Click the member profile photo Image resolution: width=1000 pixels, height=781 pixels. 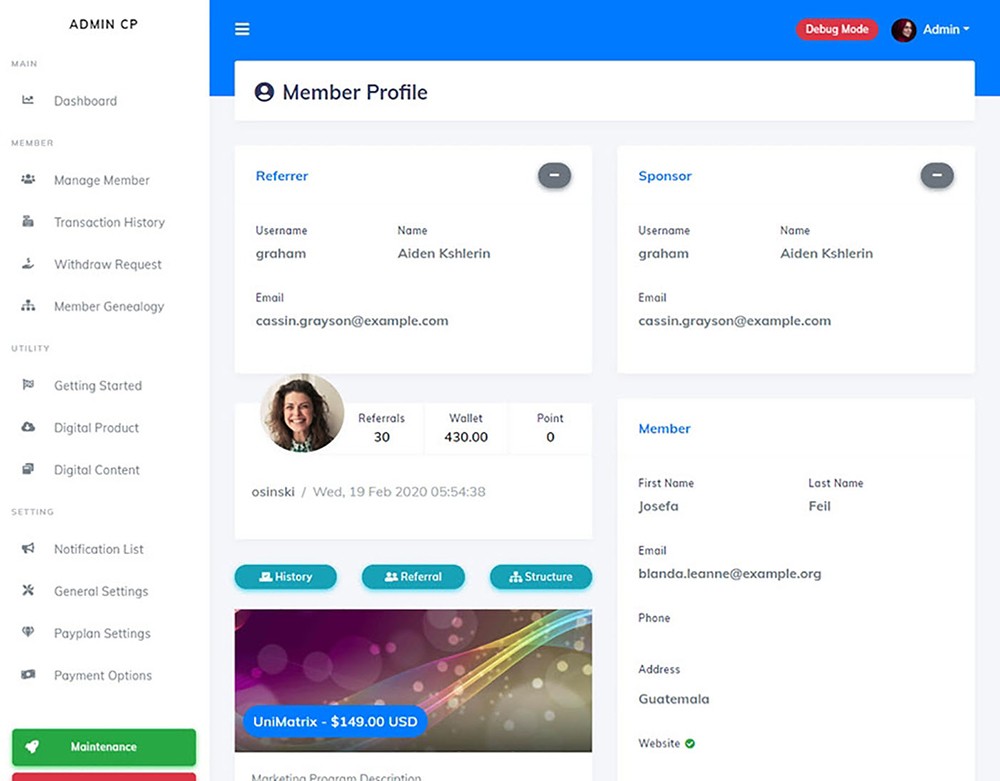point(302,413)
